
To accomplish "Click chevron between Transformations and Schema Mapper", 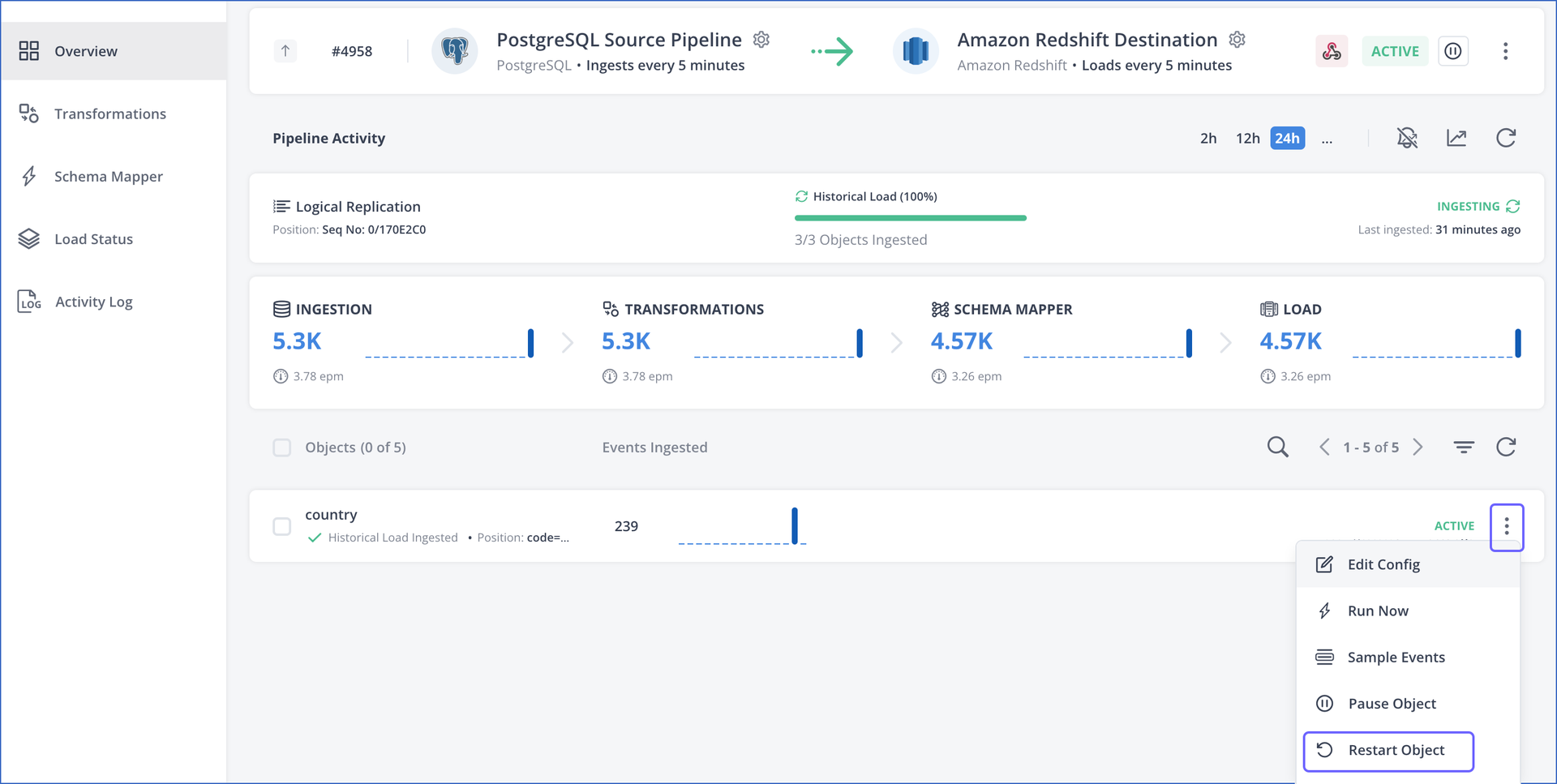I will point(897,343).
